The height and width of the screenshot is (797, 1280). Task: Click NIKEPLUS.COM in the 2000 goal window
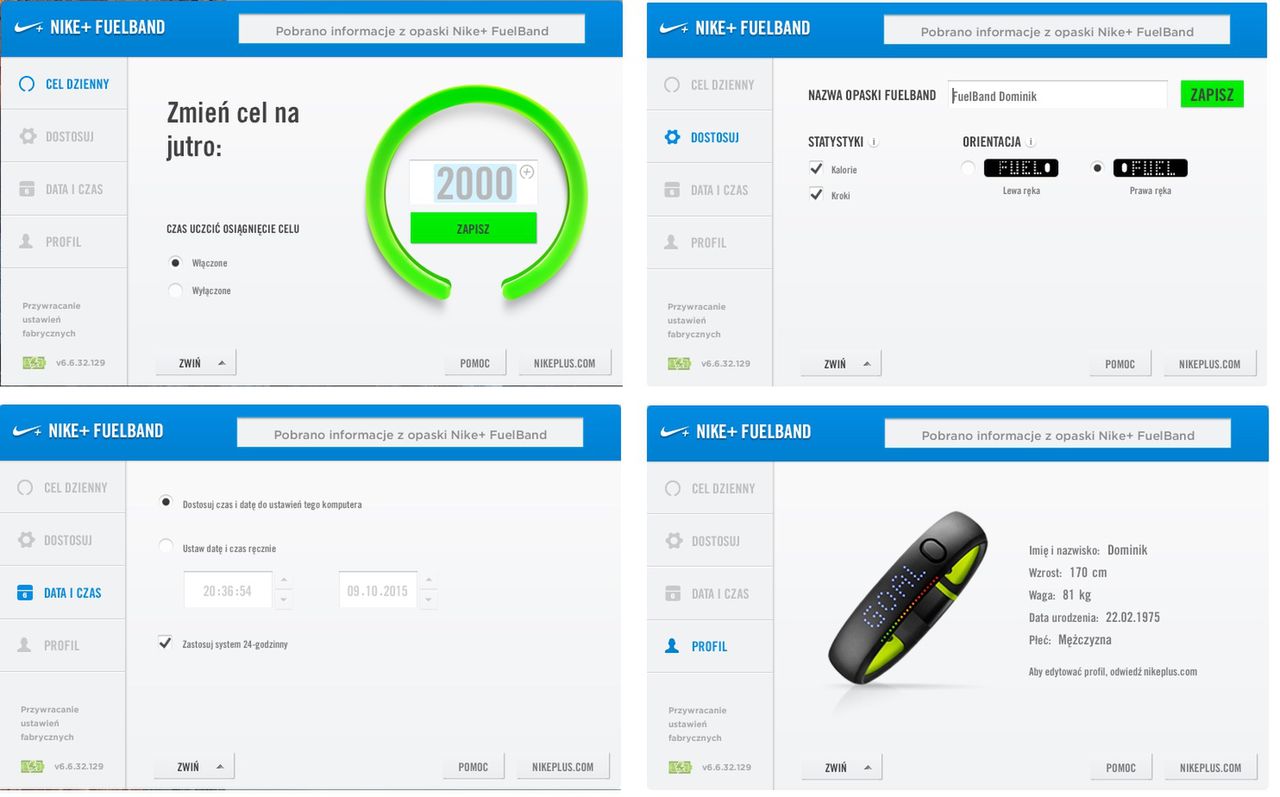(x=564, y=363)
